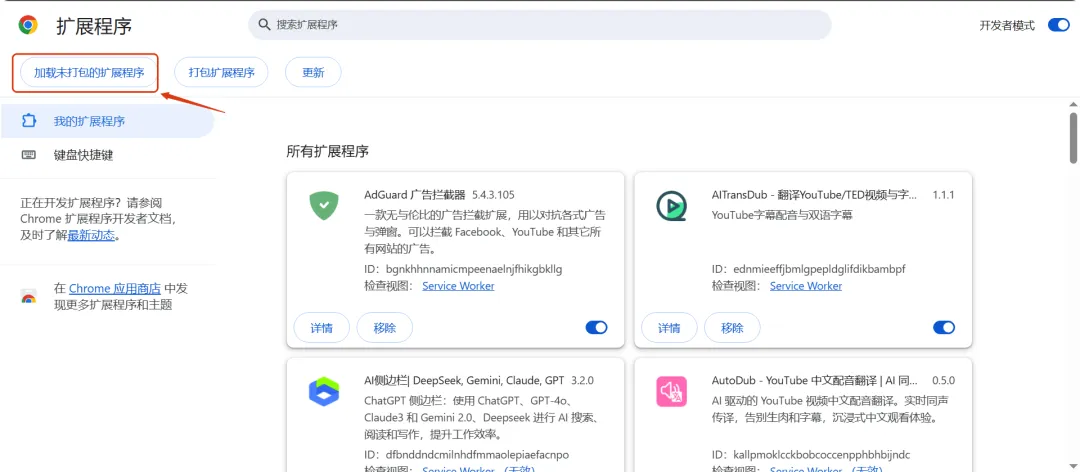Click the AI侧边栏 extension icon
Screen dimensions: 1080x472
click(x=324, y=391)
